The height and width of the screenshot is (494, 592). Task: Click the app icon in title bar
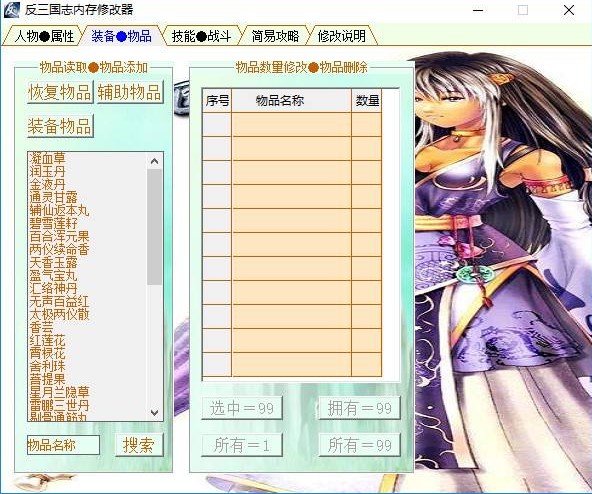11,10
